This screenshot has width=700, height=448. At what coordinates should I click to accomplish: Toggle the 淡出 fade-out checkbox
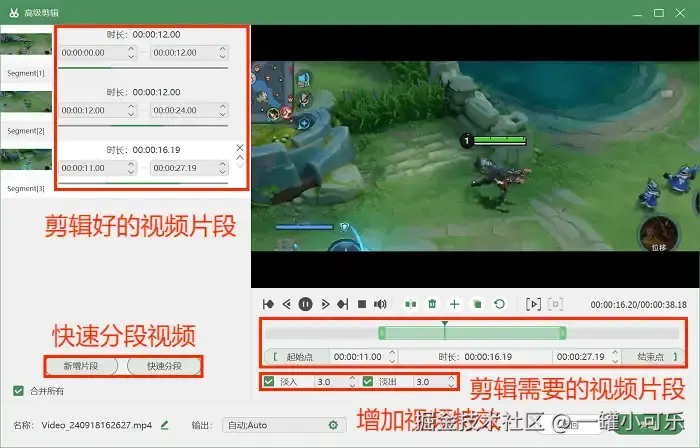click(x=368, y=382)
